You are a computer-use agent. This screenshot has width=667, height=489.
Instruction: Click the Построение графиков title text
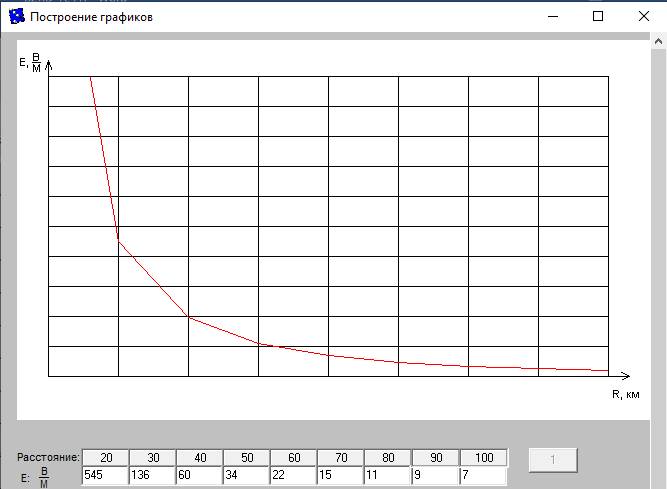click(91, 17)
